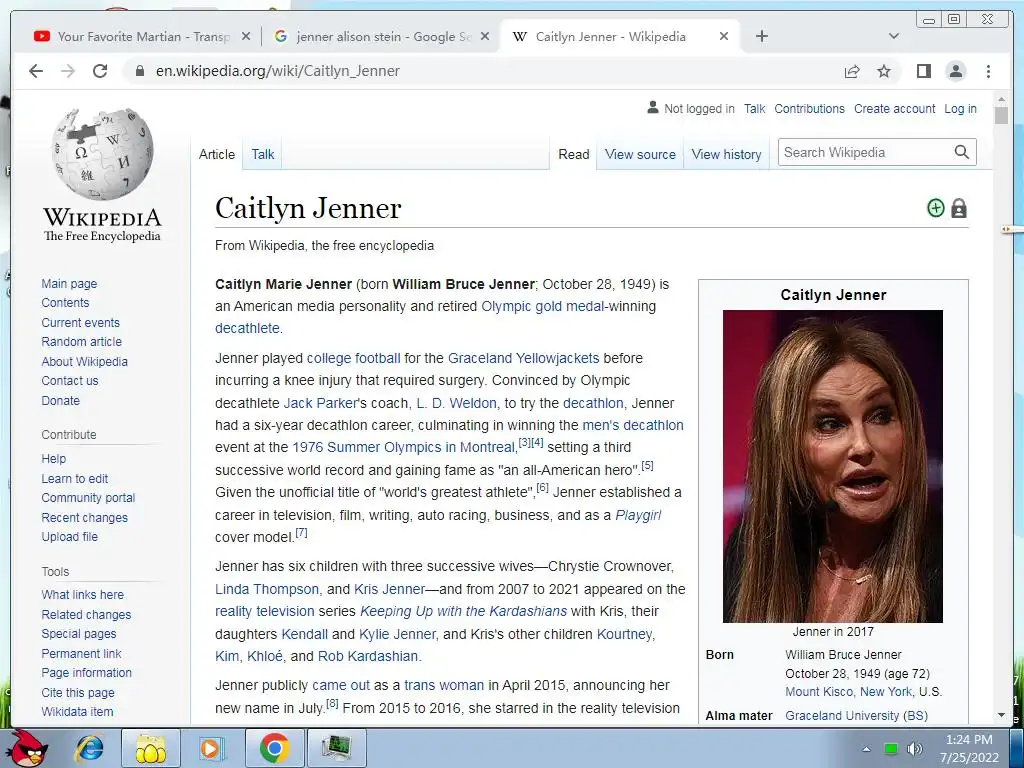Reload the Wikipedia page
This screenshot has width=1024, height=768.
pos(100,71)
